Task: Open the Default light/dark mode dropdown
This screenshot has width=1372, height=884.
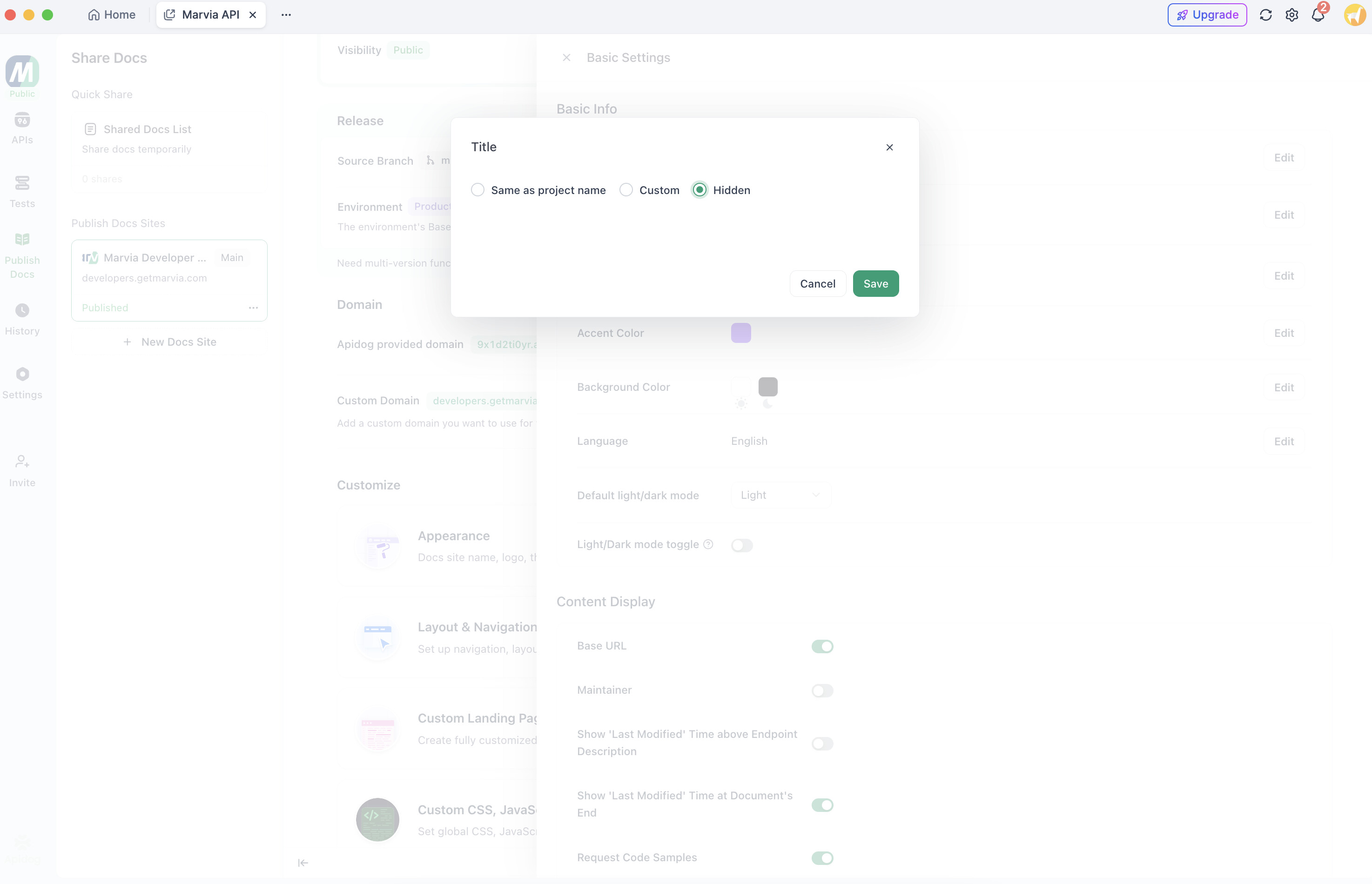Action: (x=780, y=495)
